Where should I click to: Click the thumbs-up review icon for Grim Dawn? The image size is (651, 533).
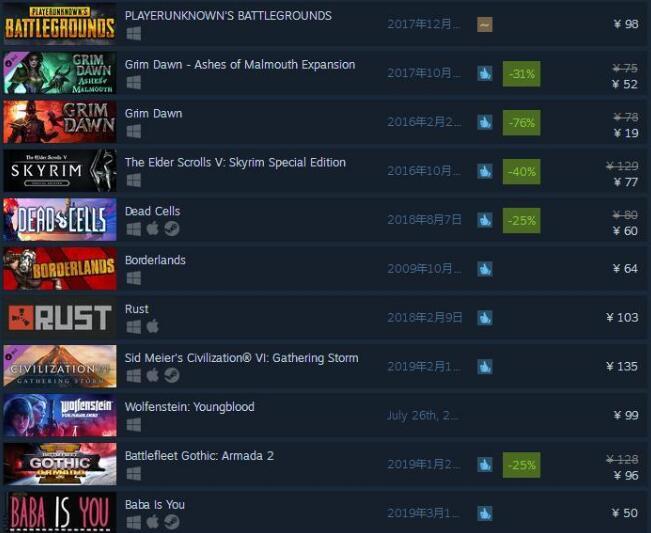(485, 122)
